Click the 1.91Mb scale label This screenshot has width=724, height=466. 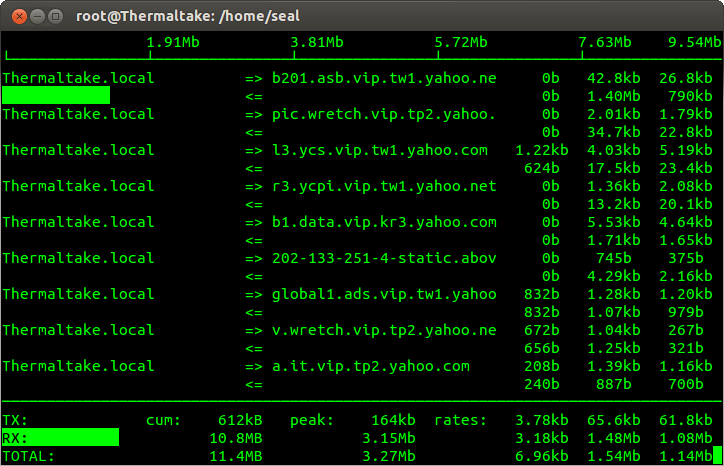coord(173,42)
